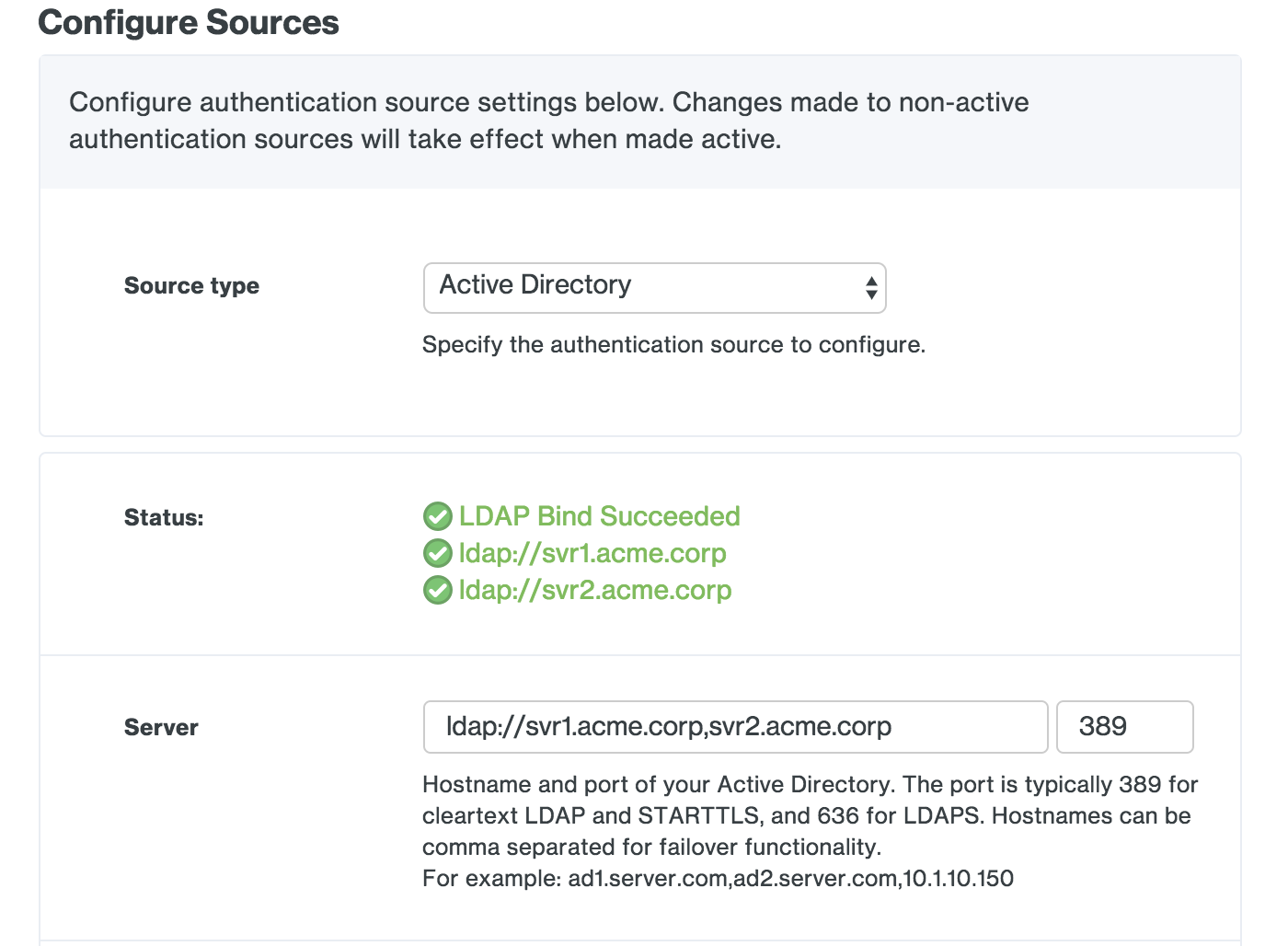Click the example hostnames line ad1.server.com
The width and height of the screenshot is (1288, 946).
click(x=718, y=879)
